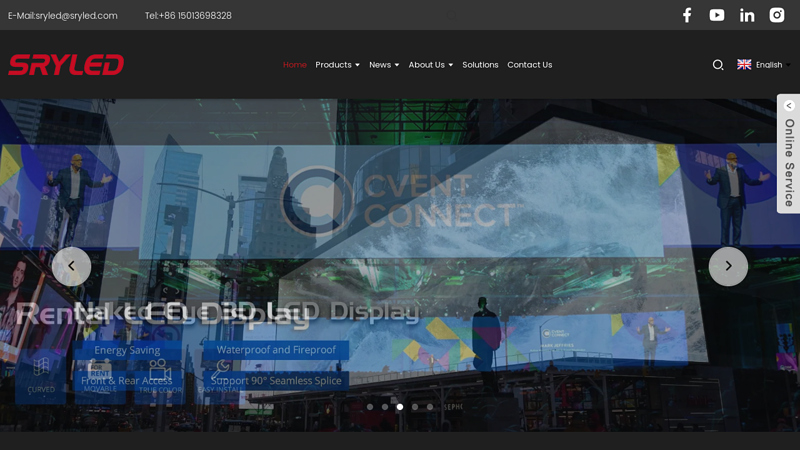Click the Tel +86 phone number
The height and width of the screenshot is (450, 800).
tap(188, 16)
